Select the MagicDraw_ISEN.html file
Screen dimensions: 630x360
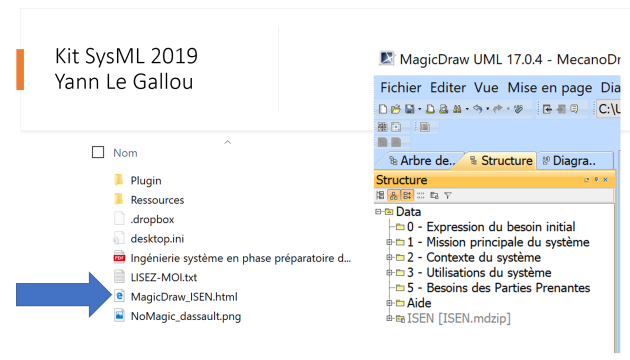[x=184, y=297]
